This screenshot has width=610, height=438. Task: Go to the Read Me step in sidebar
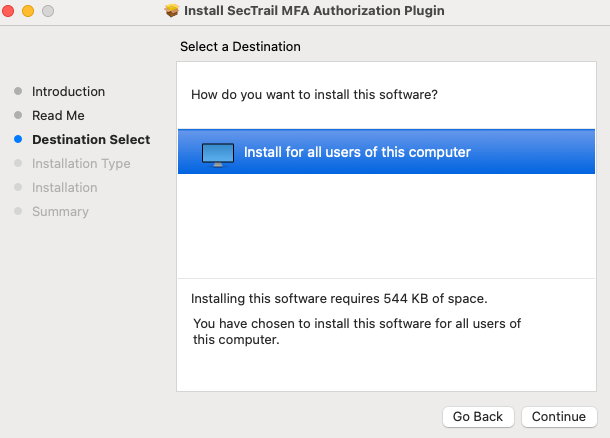58,116
